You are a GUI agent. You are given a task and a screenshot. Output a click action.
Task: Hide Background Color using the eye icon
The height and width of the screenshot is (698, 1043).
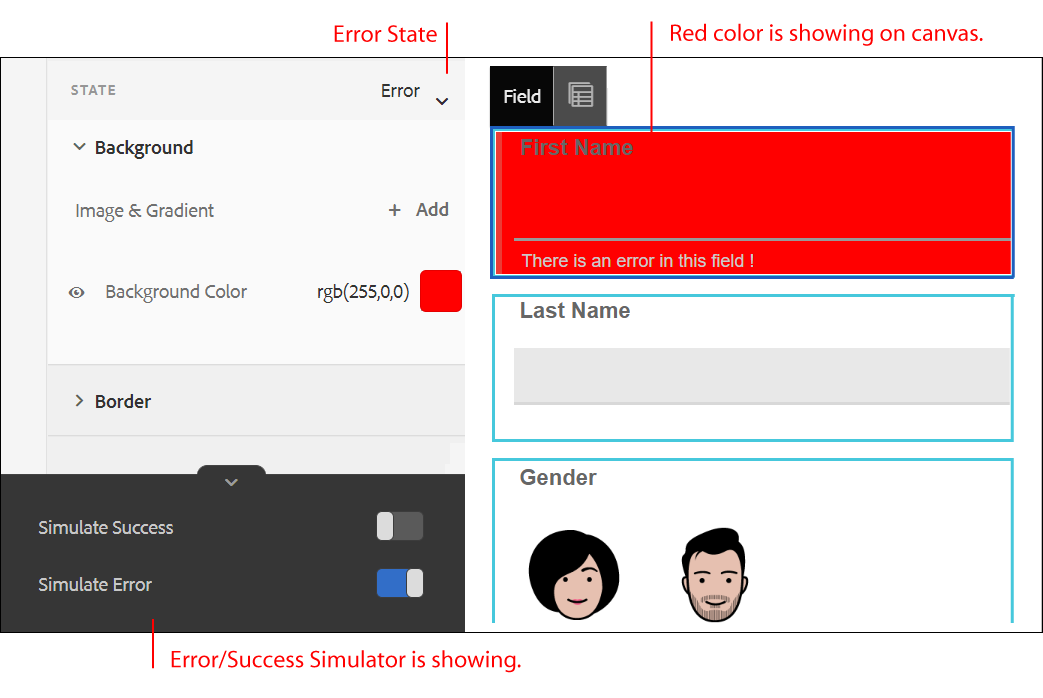pyautogui.click(x=76, y=292)
